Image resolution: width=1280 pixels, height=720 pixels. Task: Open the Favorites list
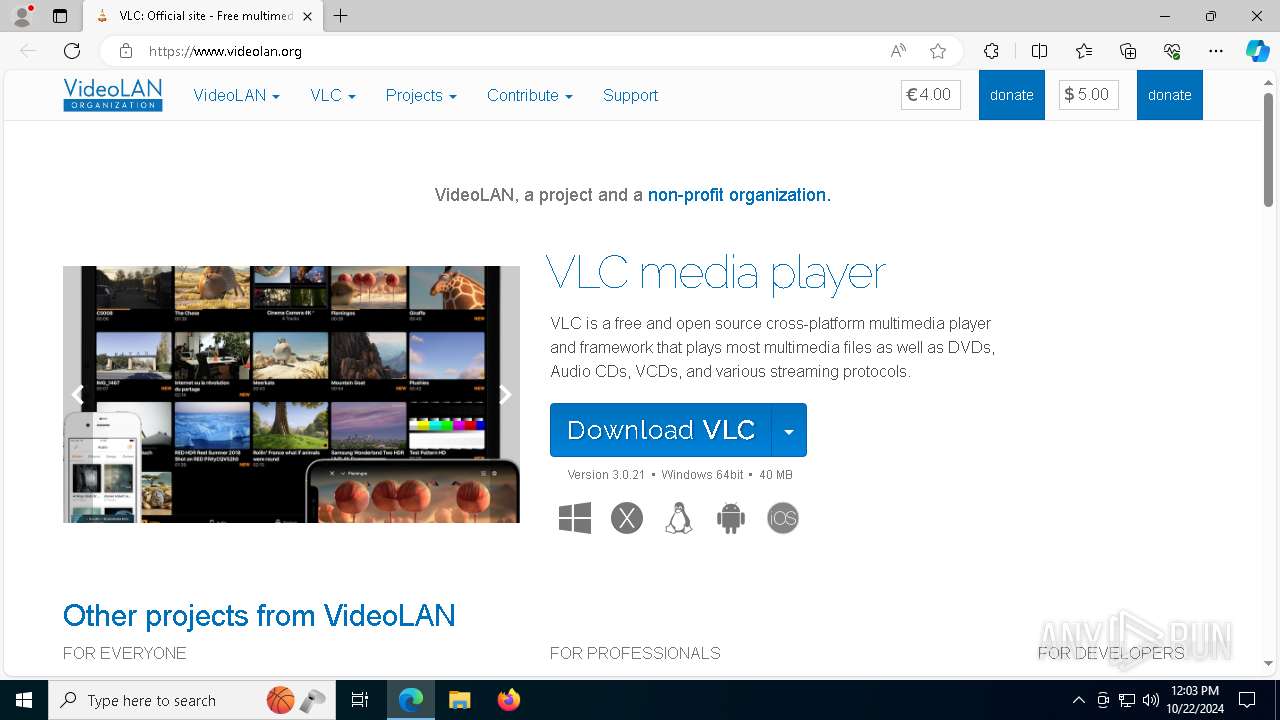point(1084,51)
